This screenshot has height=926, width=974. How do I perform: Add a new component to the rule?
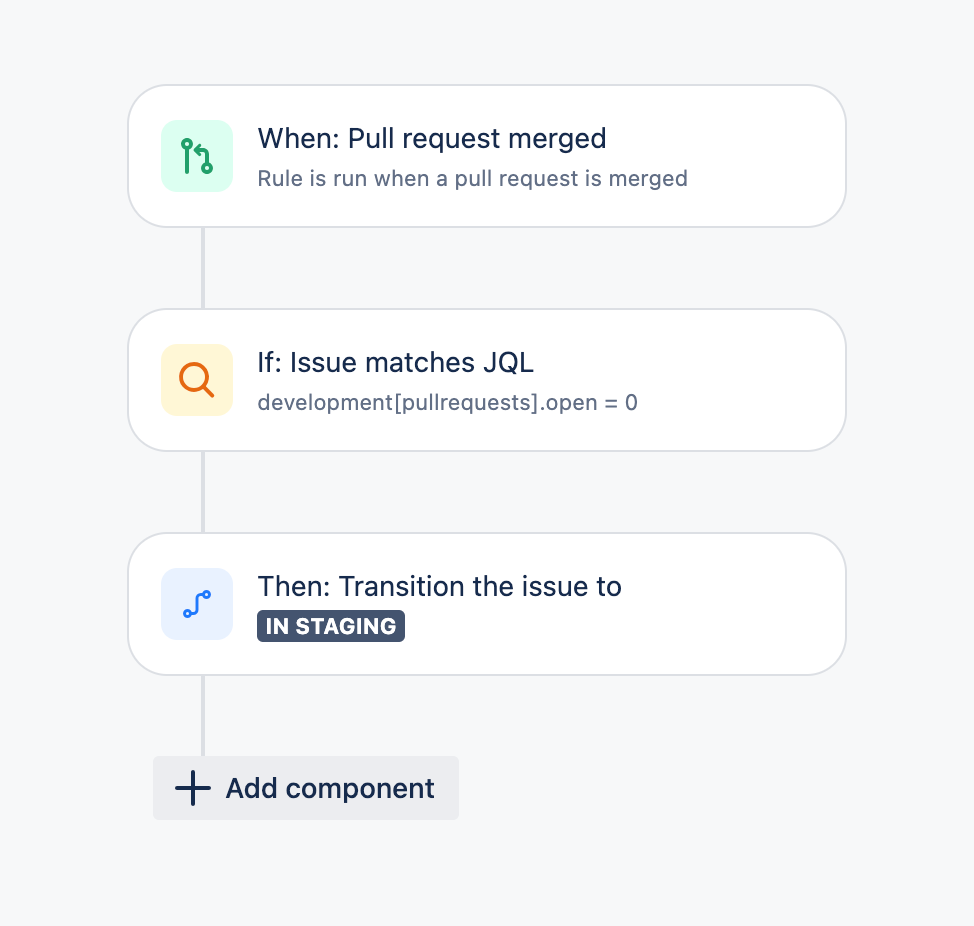(x=306, y=788)
